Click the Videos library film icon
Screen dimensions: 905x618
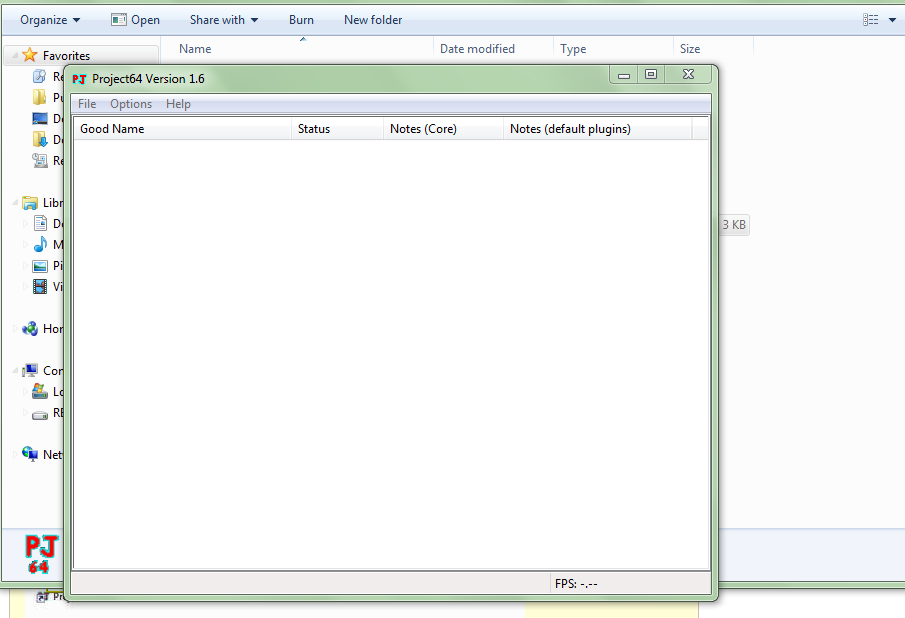tap(40, 286)
